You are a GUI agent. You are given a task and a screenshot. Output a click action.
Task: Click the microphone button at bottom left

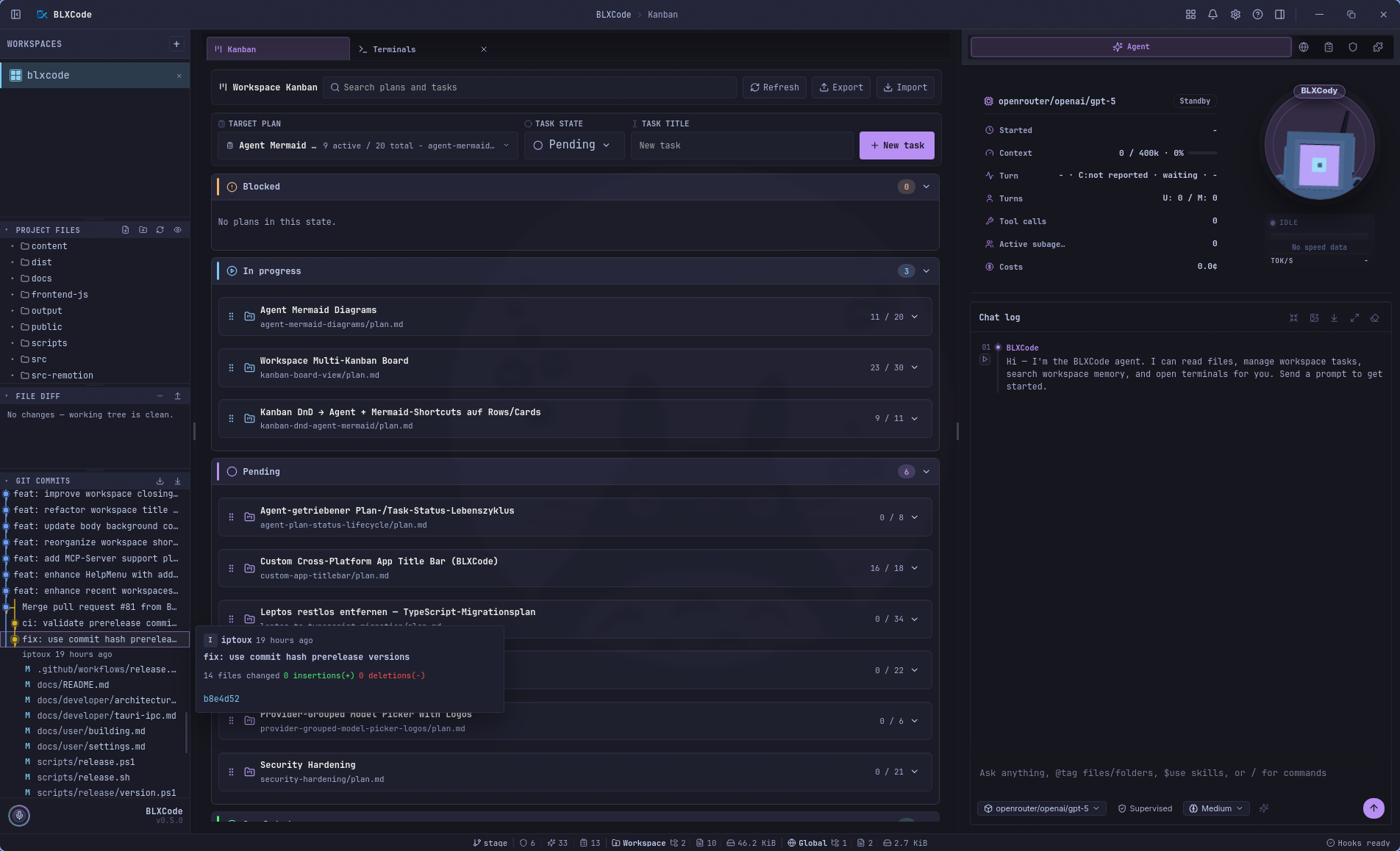(19, 815)
